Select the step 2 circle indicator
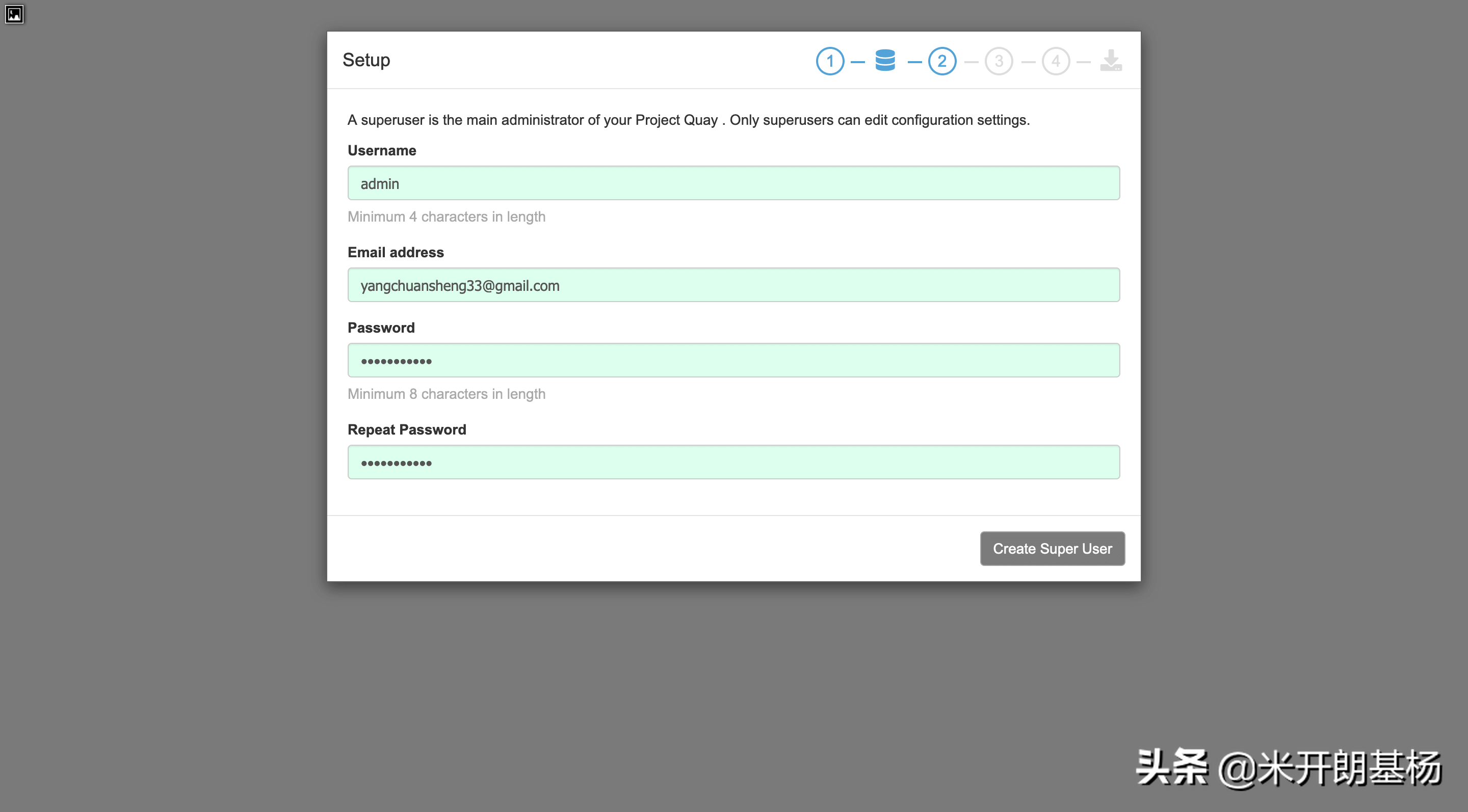The image size is (1468, 812). 942,61
